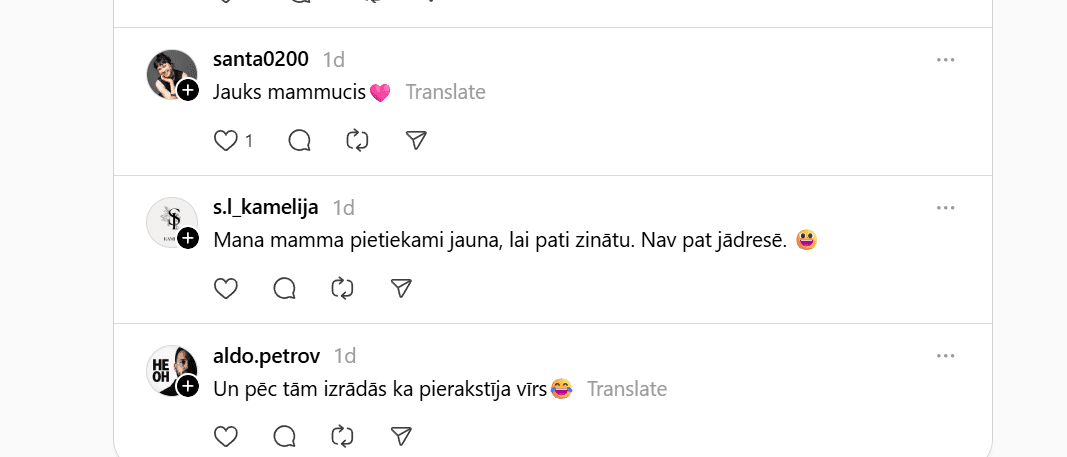Like santa0200's comment with the heart icon

tap(227, 141)
